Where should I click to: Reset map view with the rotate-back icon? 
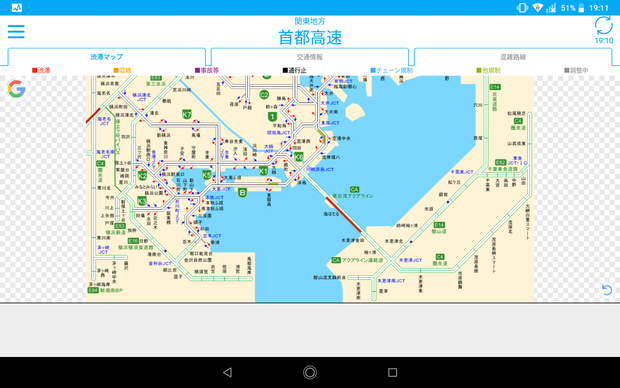(607, 290)
